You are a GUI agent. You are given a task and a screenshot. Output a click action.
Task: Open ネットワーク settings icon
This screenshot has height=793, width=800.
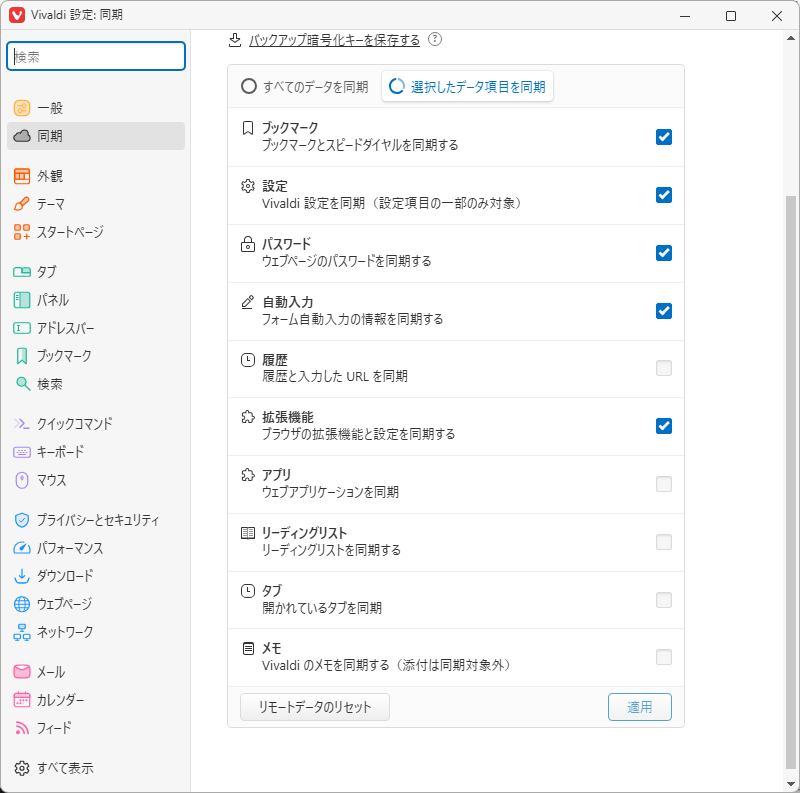[x=21, y=632]
